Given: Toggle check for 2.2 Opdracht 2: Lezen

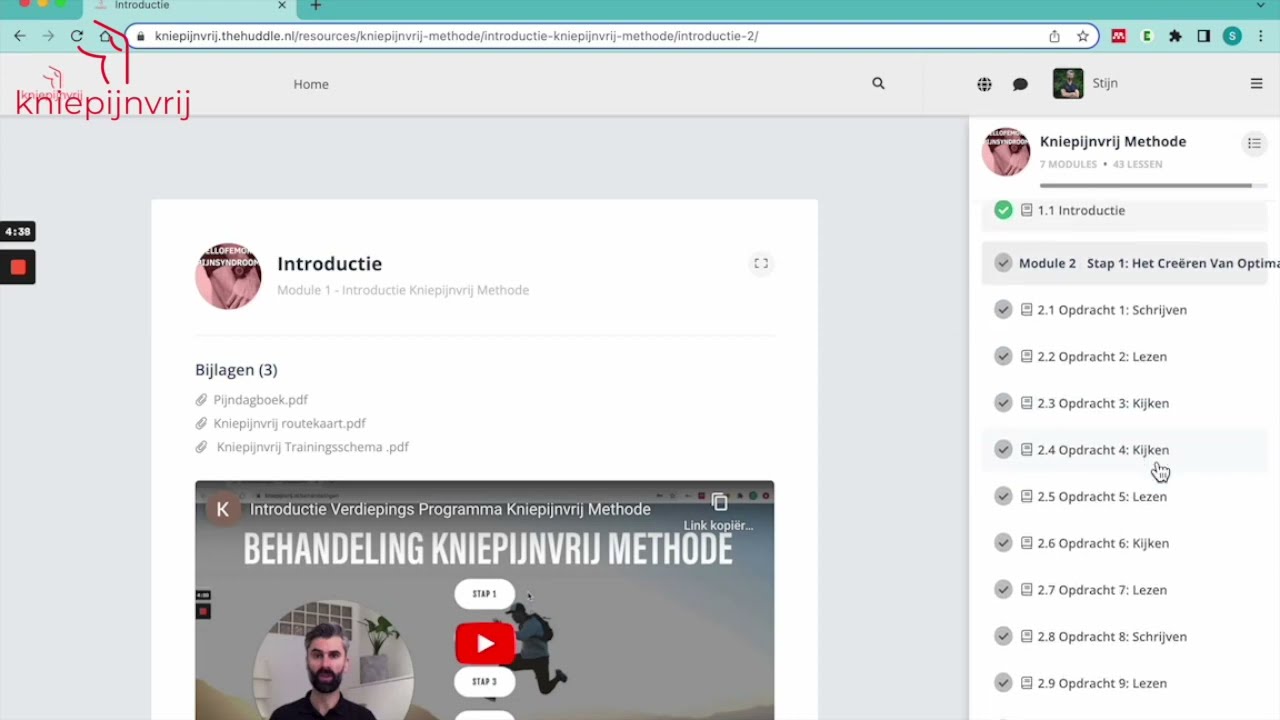Looking at the screenshot, I should coord(1003,356).
